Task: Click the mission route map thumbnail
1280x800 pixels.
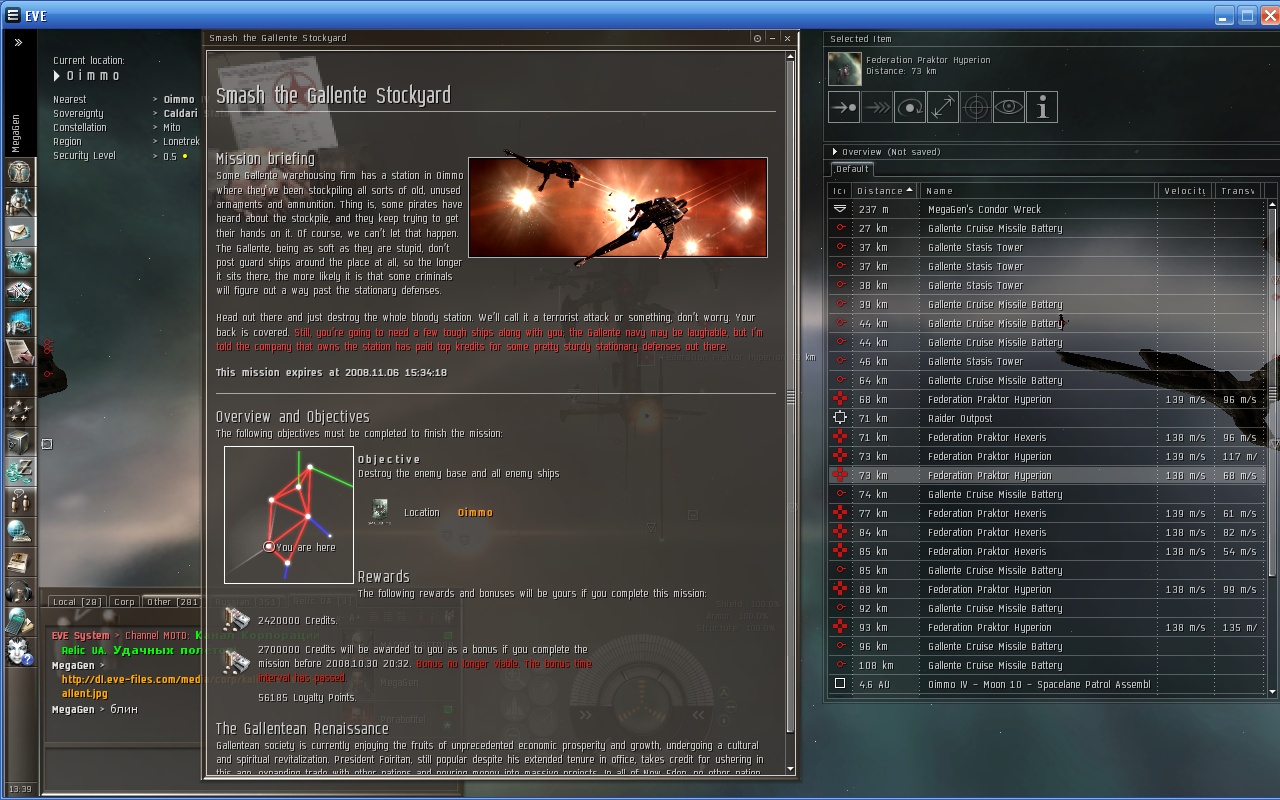Action: coord(289,515)
